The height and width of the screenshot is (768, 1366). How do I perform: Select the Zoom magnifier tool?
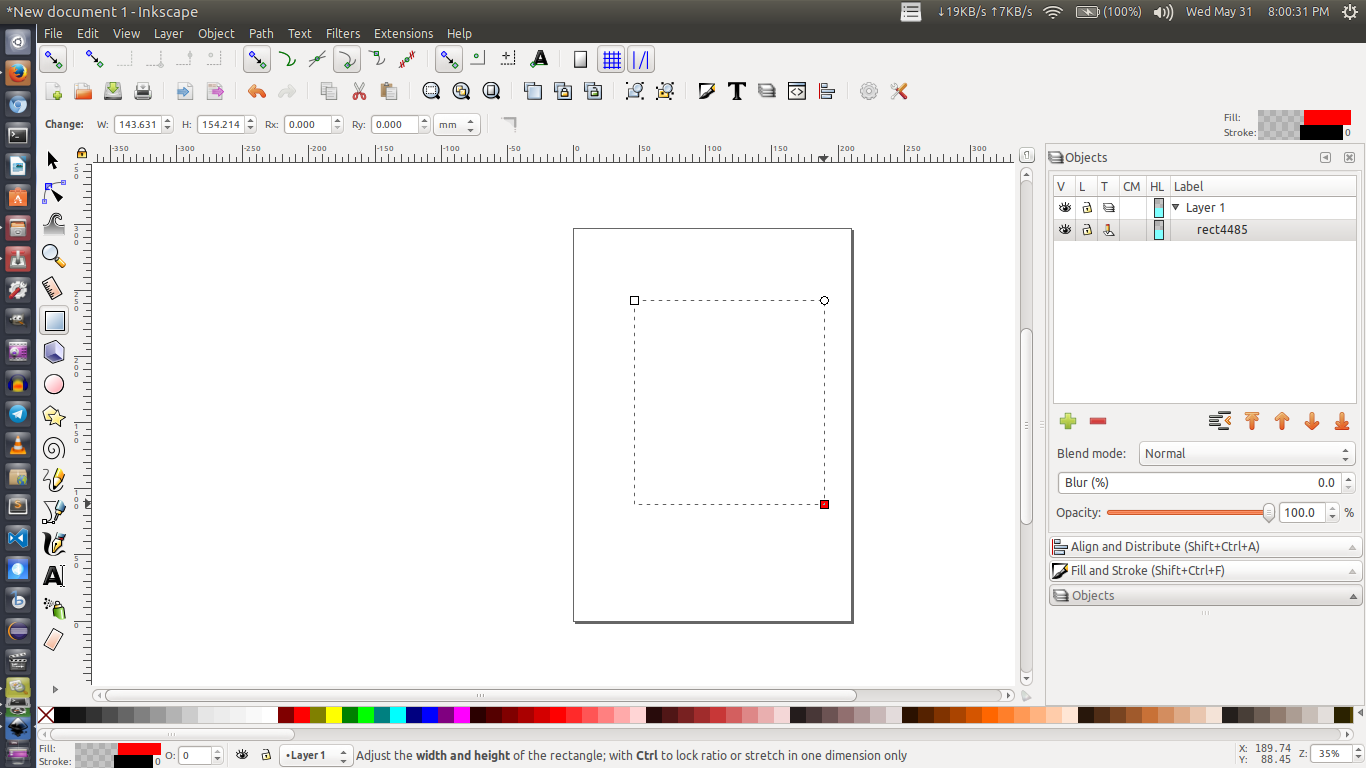point(54,257)
